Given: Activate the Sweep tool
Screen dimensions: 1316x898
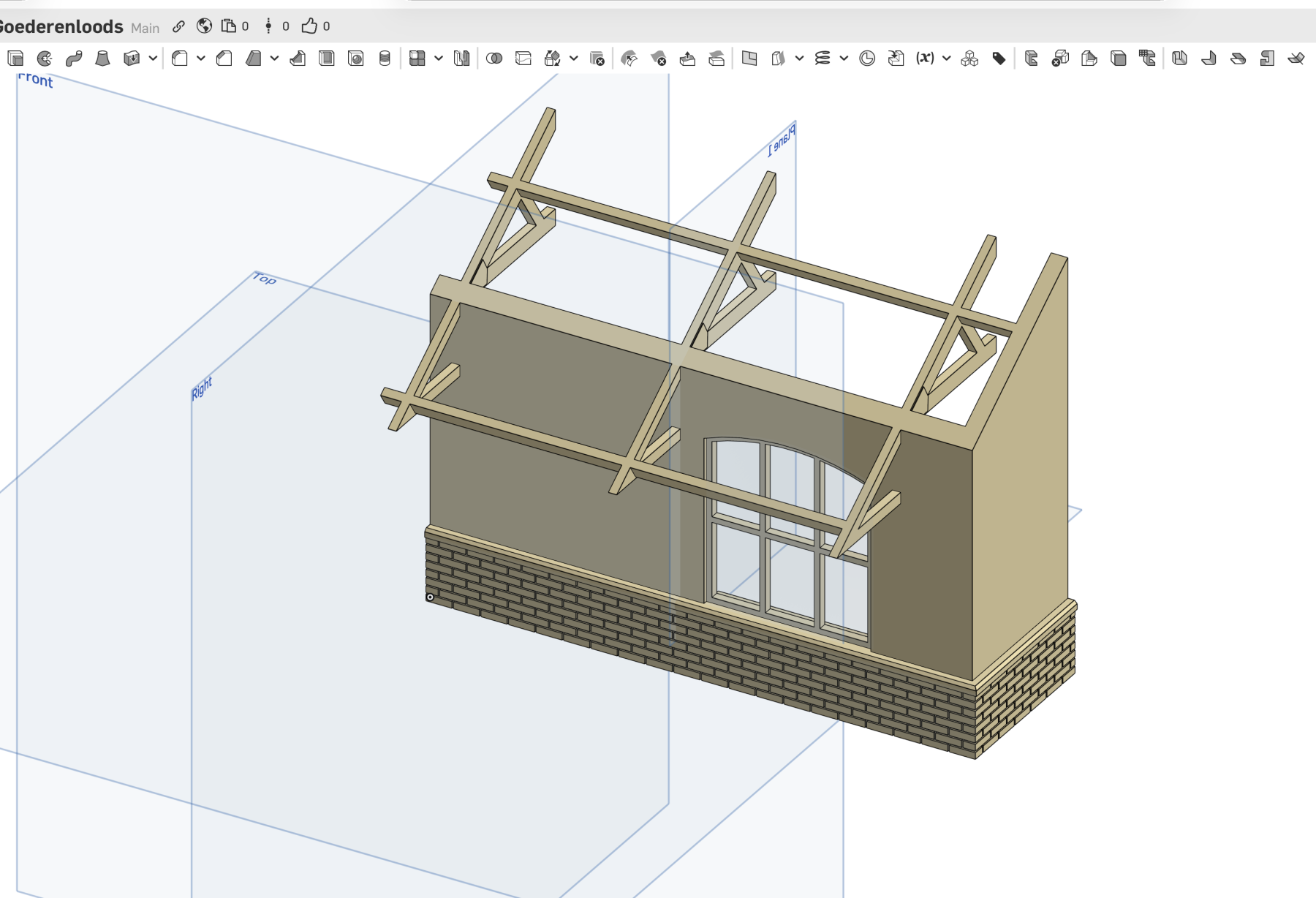Looking at the screenshot, I should (x=74, y=59).
